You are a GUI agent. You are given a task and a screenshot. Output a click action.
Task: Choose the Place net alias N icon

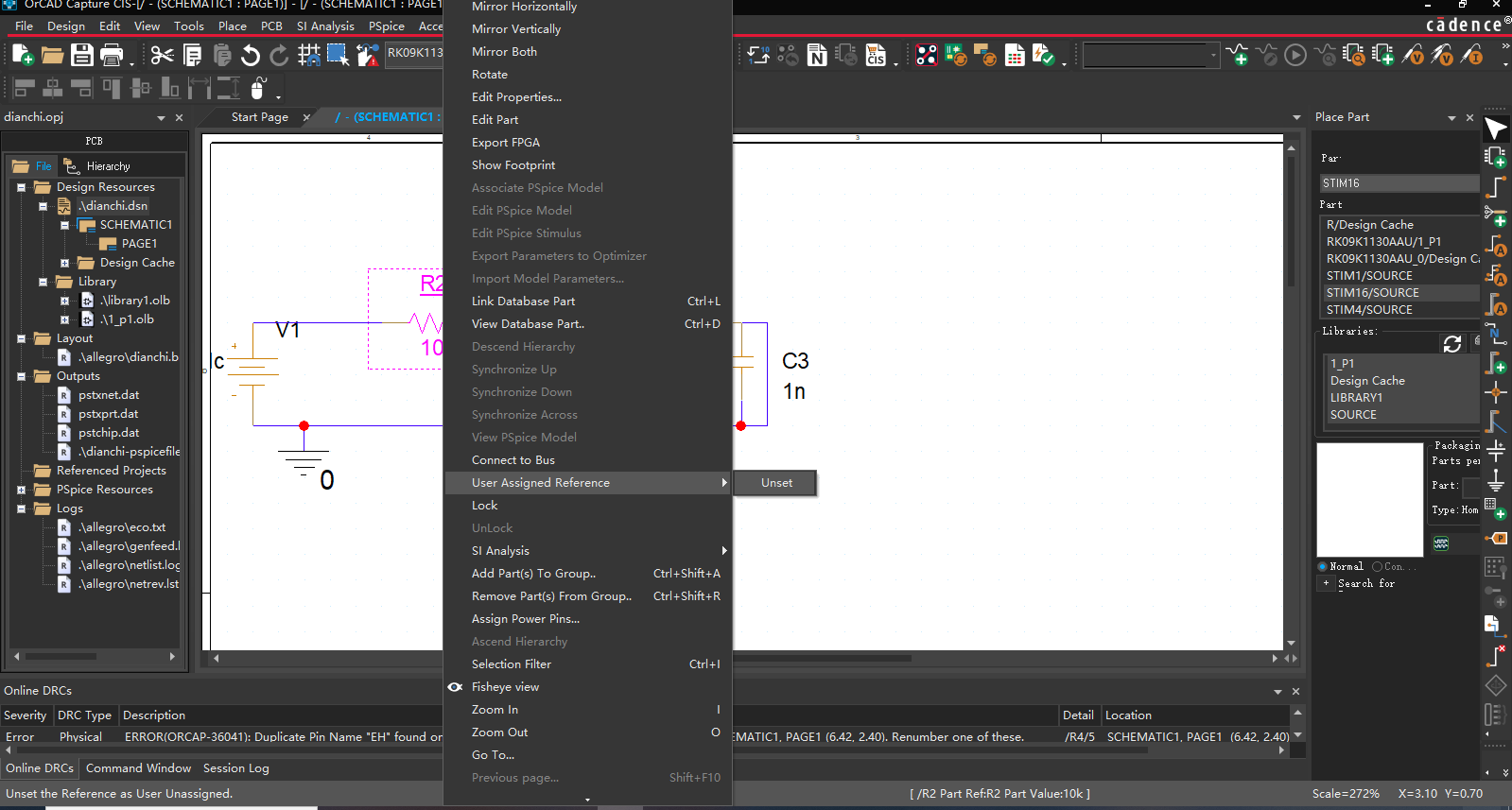1495,334
